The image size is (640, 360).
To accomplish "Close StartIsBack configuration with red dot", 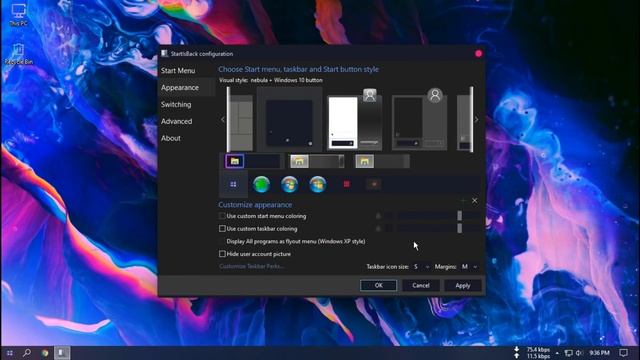I will 478,53.
